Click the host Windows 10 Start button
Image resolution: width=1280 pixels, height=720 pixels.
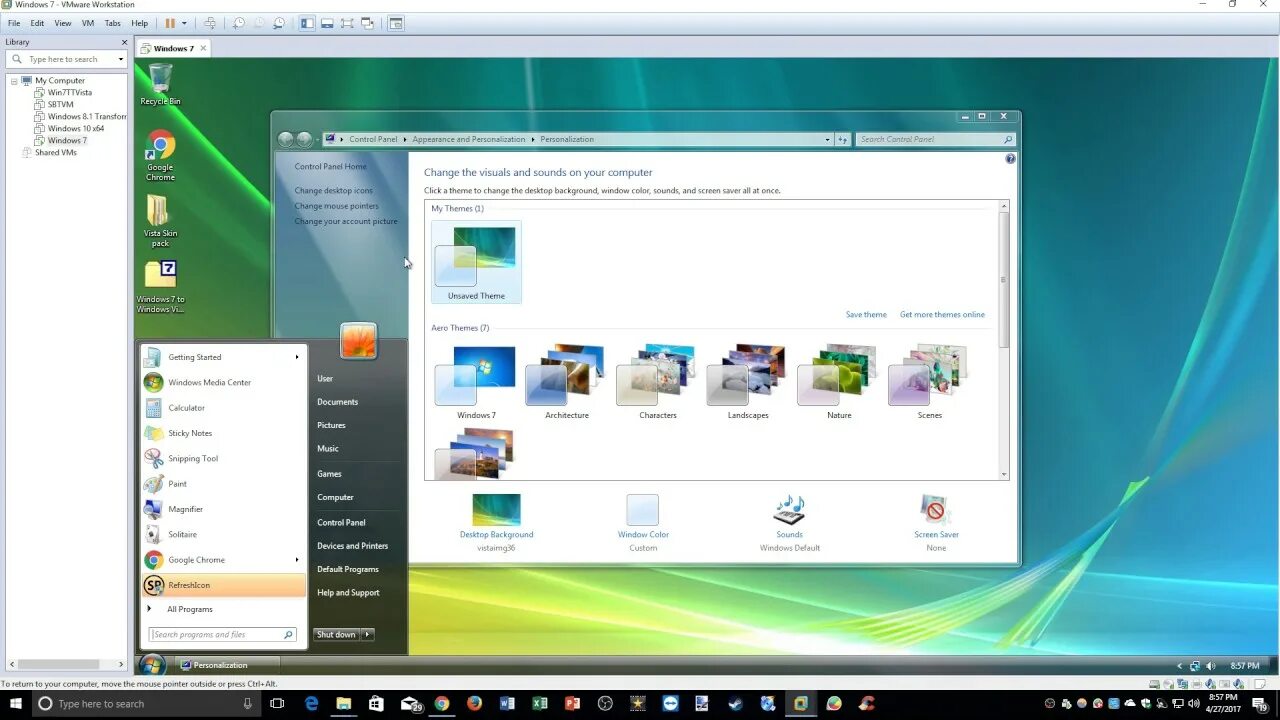pos(16,704)
